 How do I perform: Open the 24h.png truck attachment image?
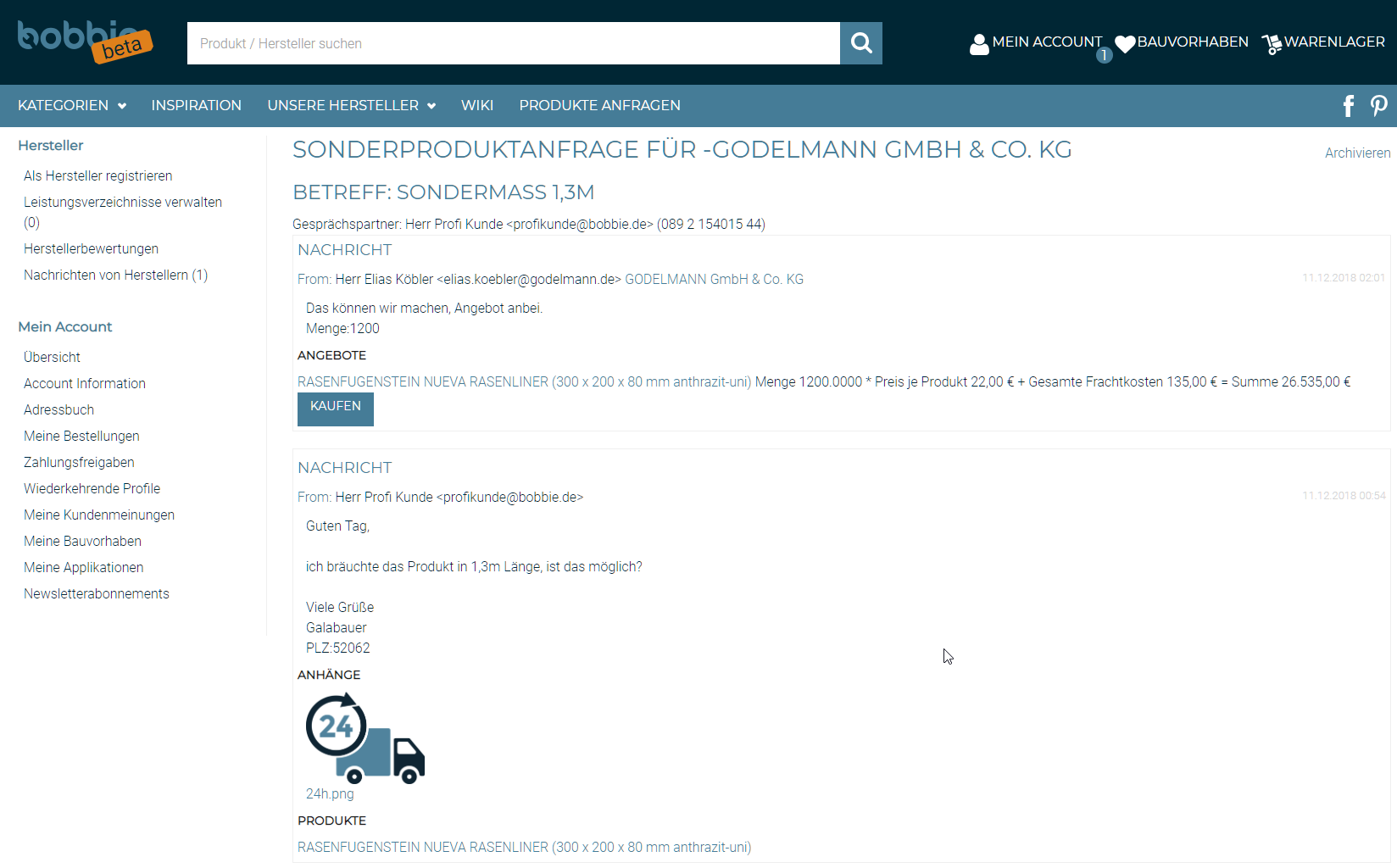(x=365, y=738)
